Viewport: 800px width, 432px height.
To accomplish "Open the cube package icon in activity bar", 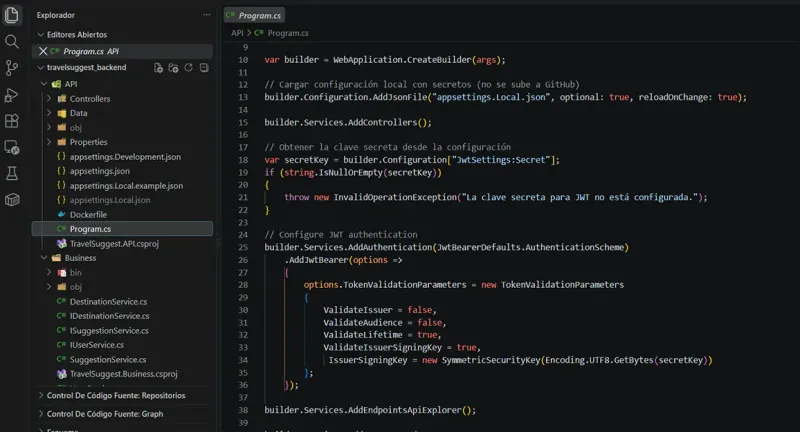I will click(12, 200).
